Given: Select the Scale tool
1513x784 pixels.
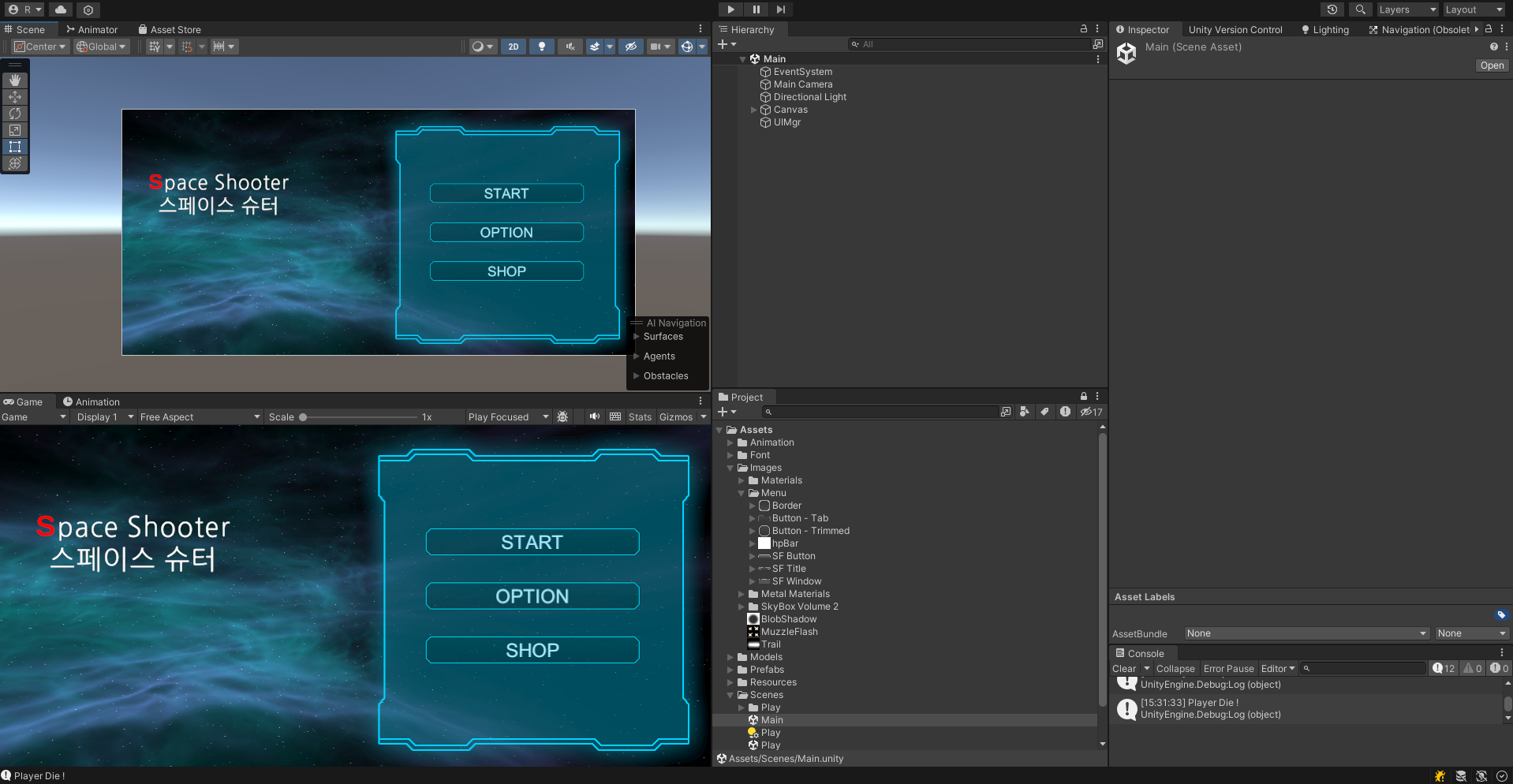Looking at the screenshot, I should [14, 130].
